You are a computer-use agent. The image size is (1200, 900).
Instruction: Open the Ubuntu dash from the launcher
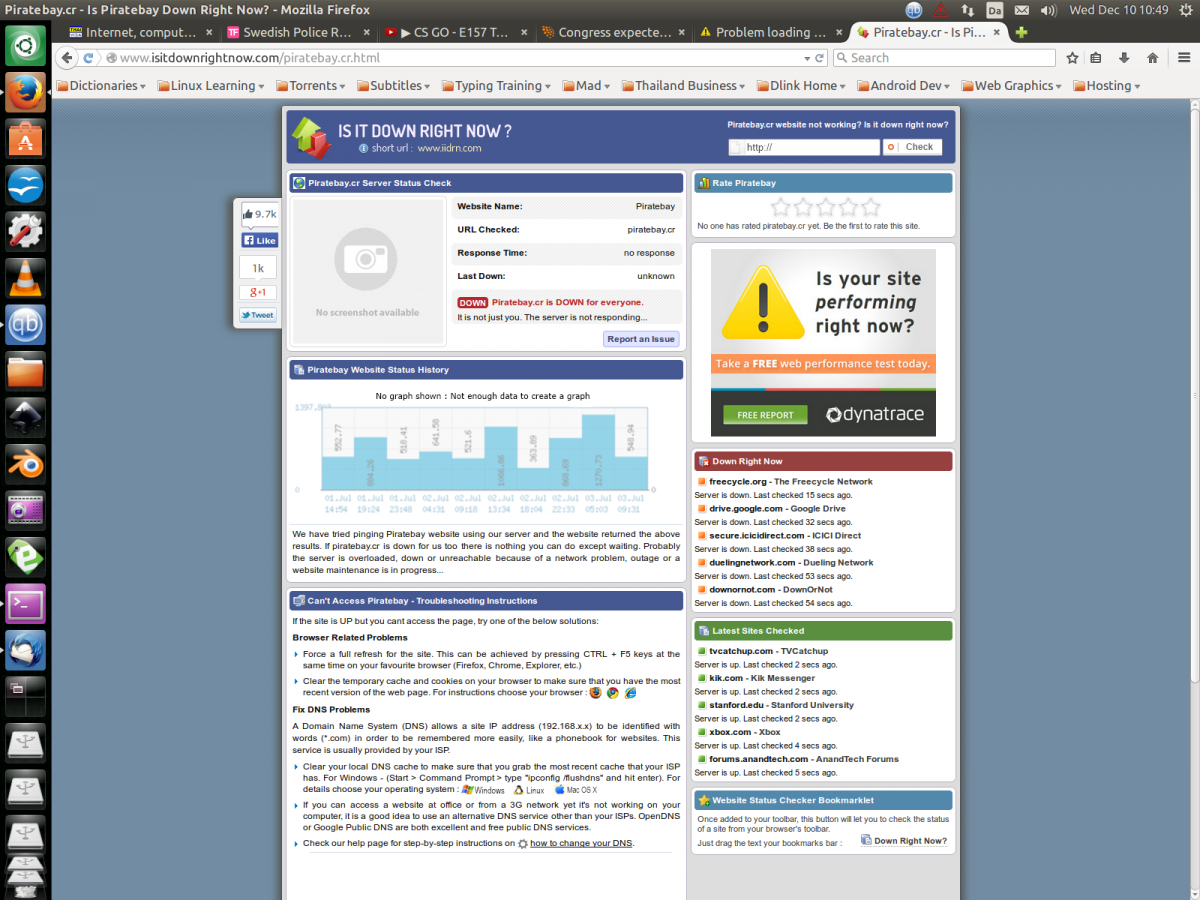coord(25,46)
